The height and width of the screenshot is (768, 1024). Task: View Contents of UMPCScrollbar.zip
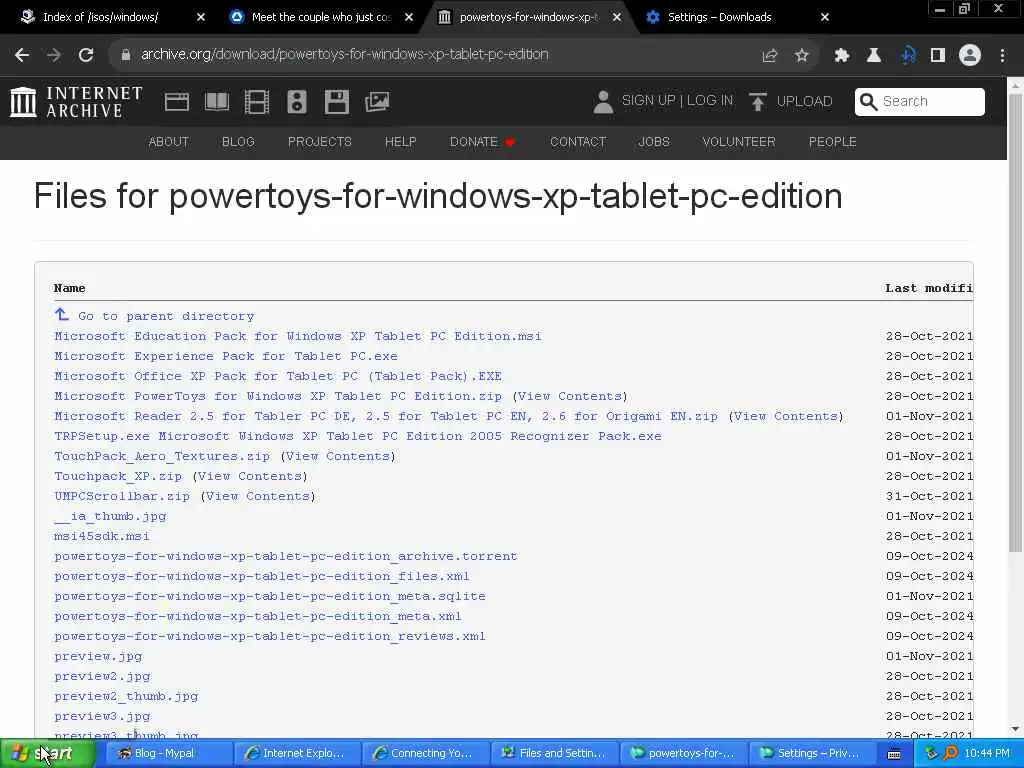click(257, 496)
